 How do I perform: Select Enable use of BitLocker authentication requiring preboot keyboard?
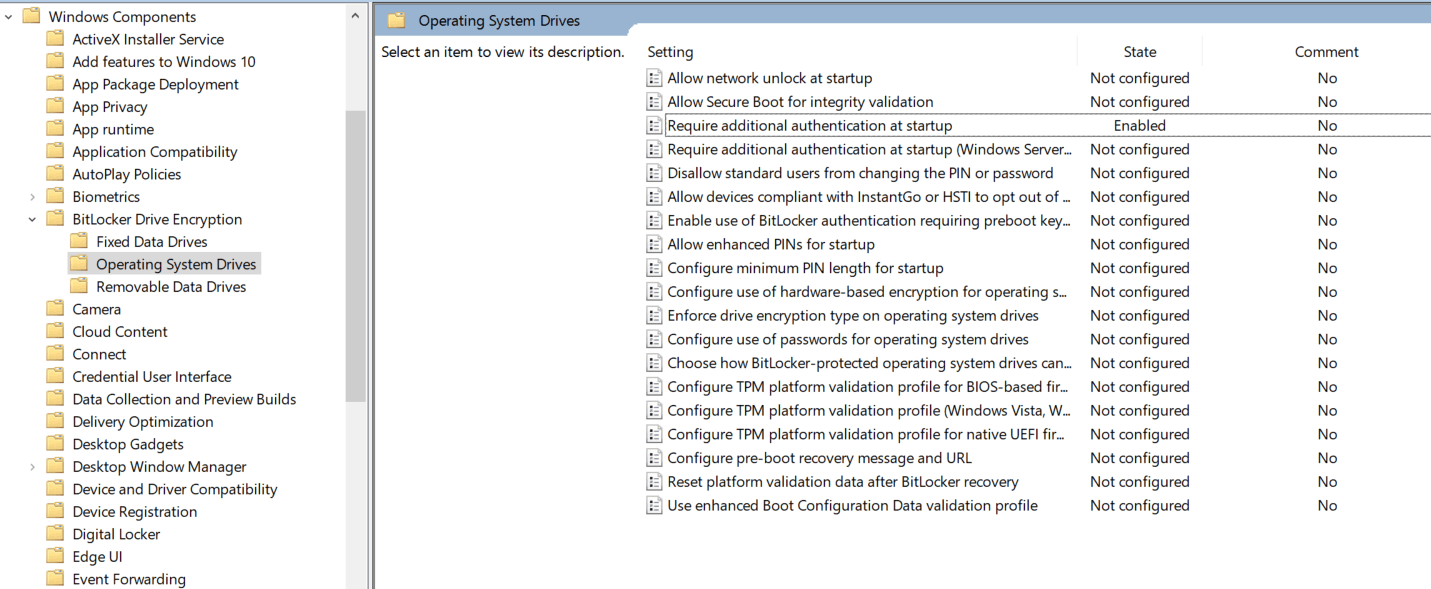[869, 221]
